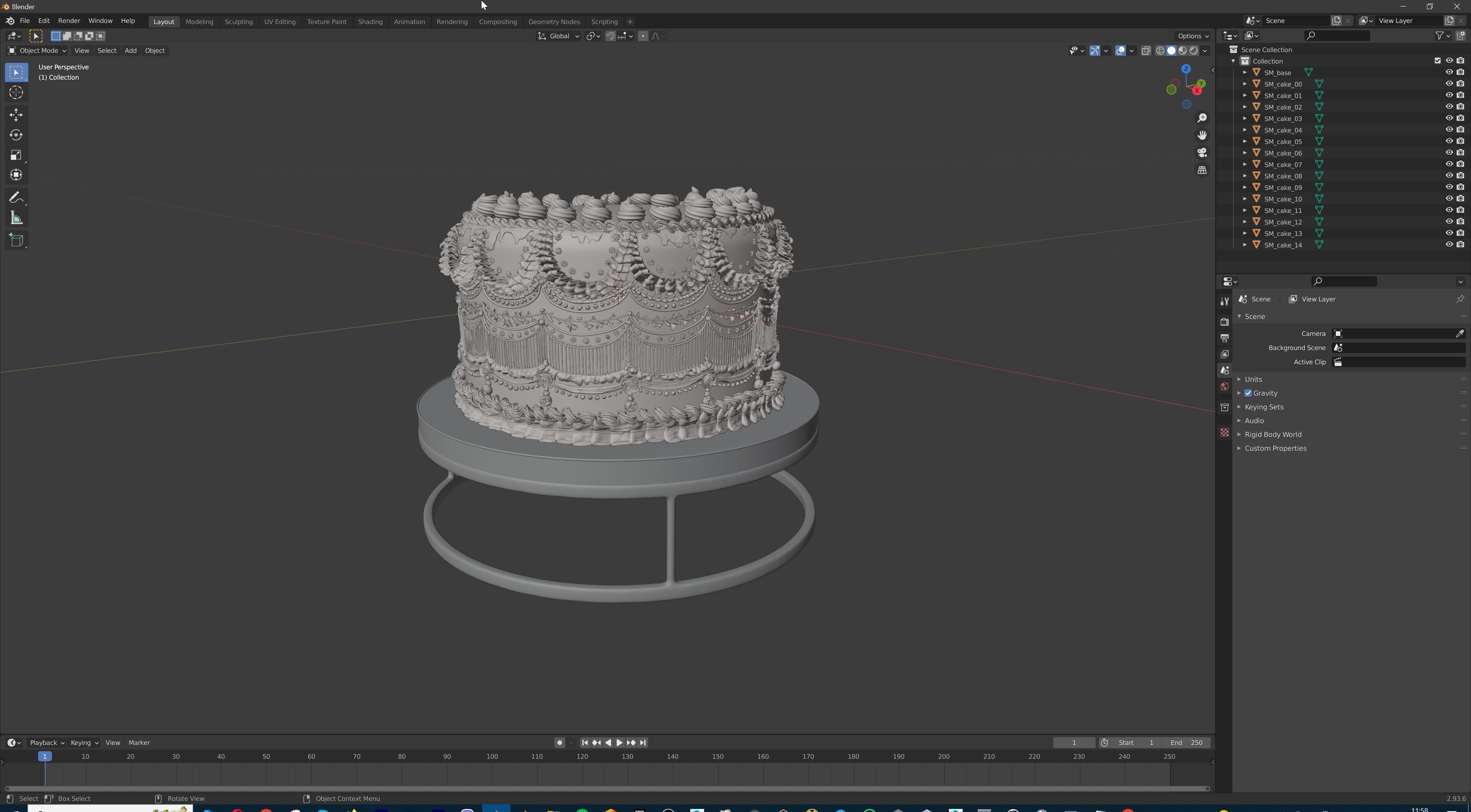1471x812 pixels.
Task: Click the timeline Marker menu button
Action: point(139,742)
